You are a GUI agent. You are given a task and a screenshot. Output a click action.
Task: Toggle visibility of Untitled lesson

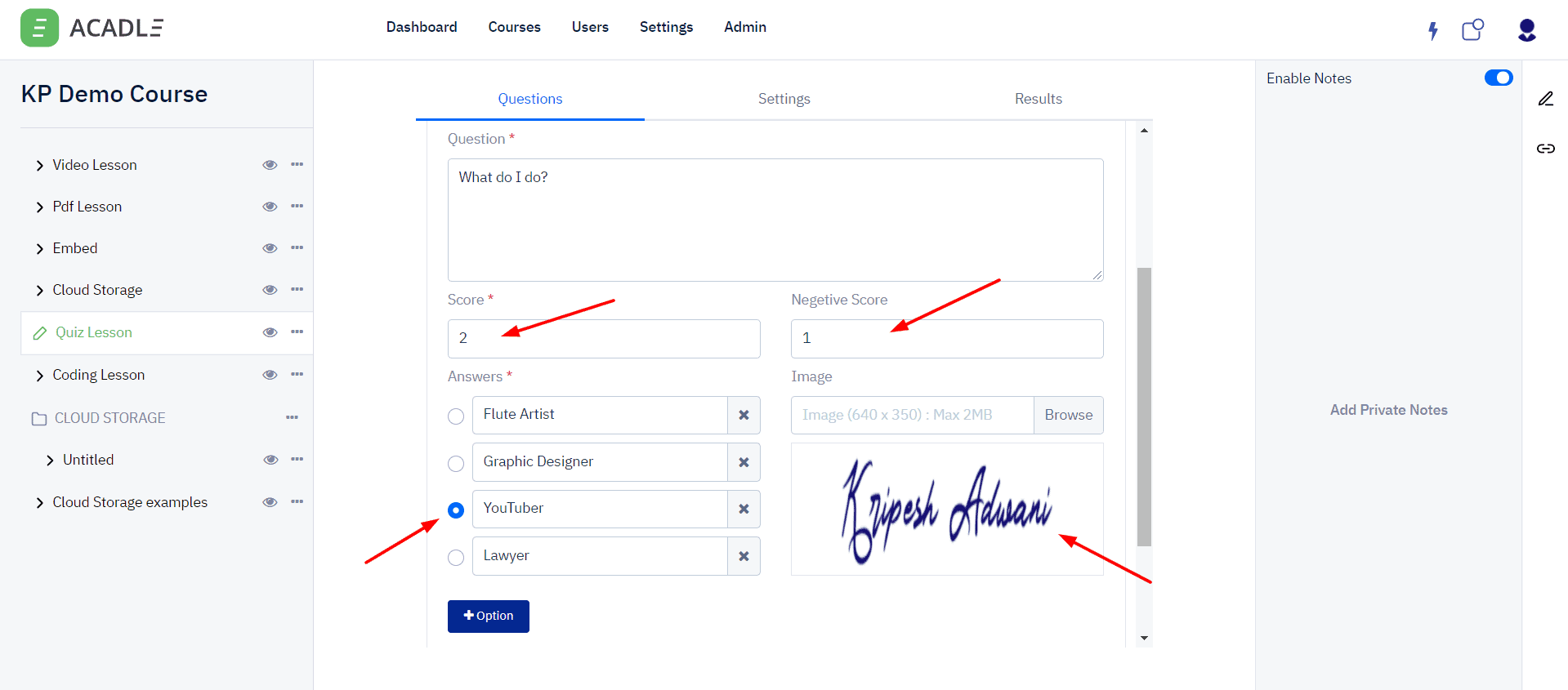tap(270, 460)
